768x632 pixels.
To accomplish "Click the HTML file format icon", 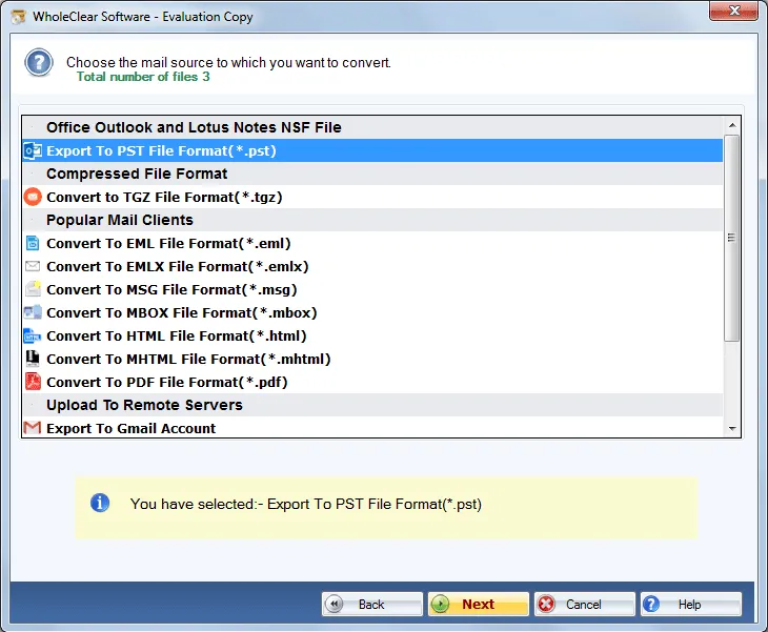I will tap(32, 336).
